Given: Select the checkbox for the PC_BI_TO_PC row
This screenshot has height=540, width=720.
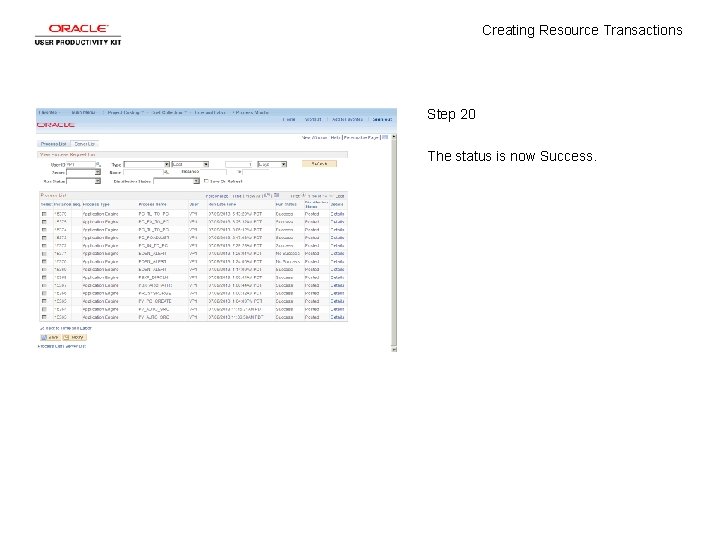Looking at the screenshot, I should point(44,246).
